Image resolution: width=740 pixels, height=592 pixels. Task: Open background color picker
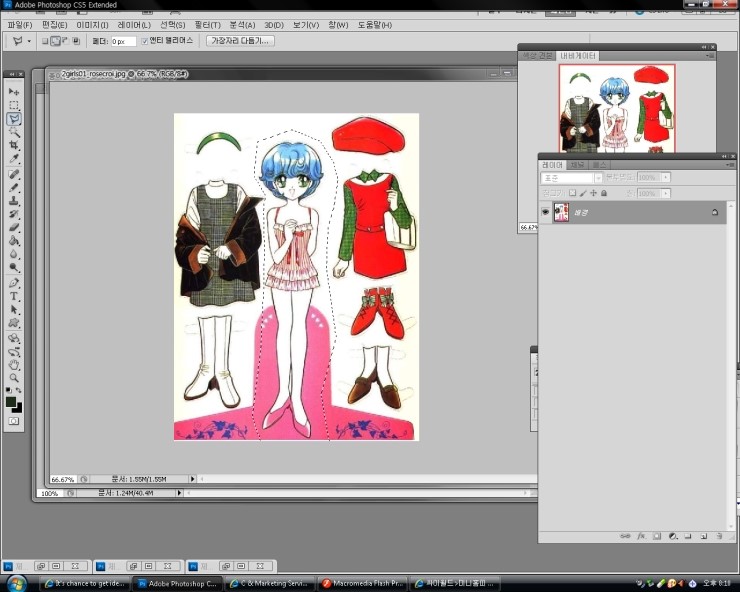coord(18,408)
